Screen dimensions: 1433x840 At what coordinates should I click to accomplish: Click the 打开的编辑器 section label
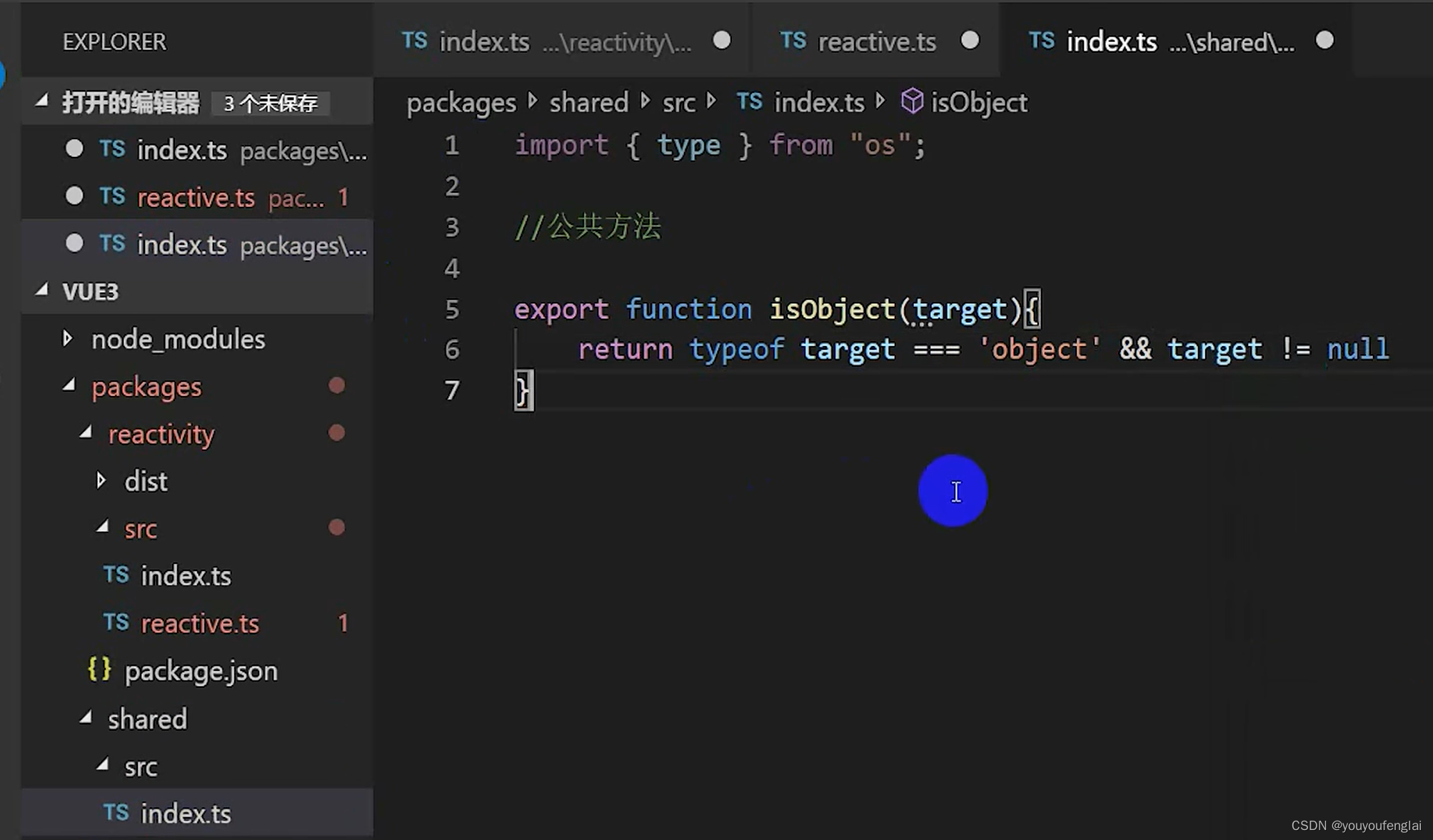coord(131,102)
